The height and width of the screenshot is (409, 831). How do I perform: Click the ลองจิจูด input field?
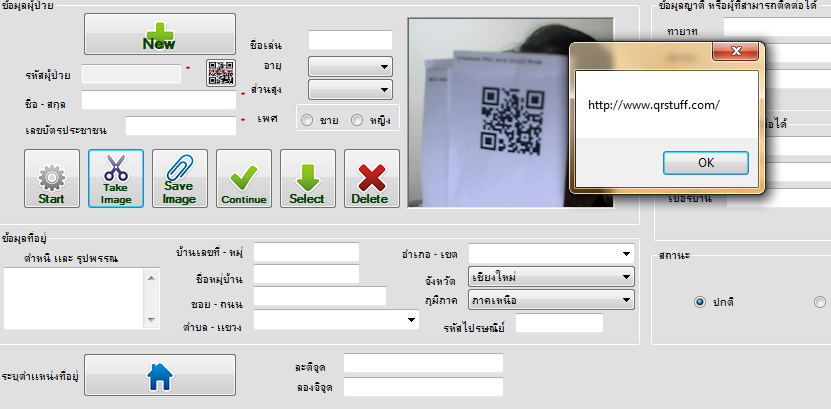point(423,387)
